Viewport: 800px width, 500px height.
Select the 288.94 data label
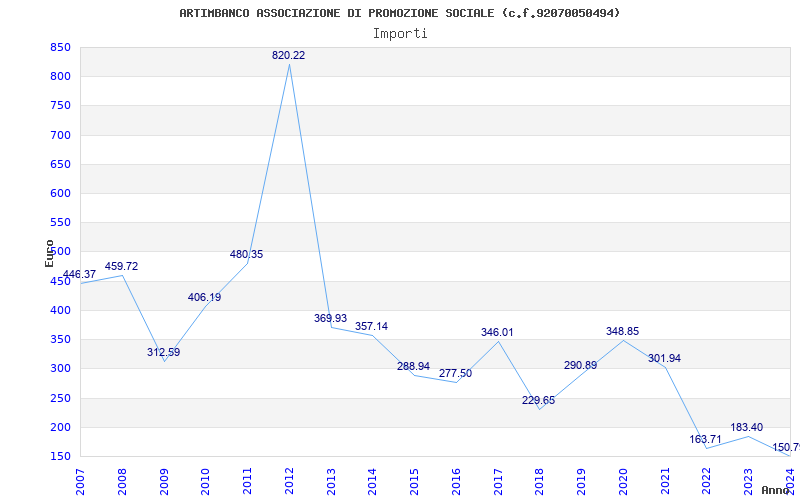413,366
